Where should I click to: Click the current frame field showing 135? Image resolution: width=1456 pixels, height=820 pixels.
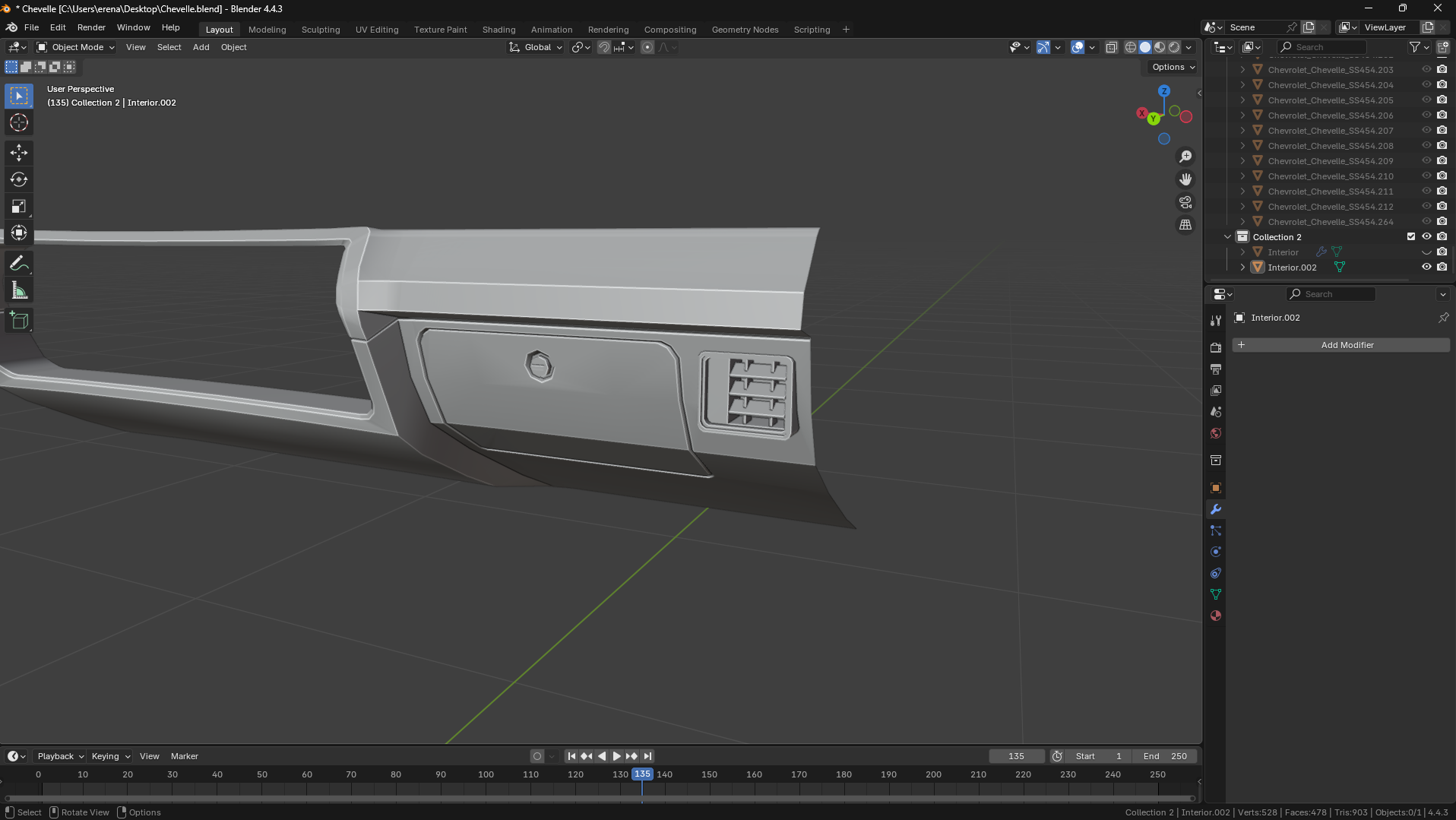1017,756
